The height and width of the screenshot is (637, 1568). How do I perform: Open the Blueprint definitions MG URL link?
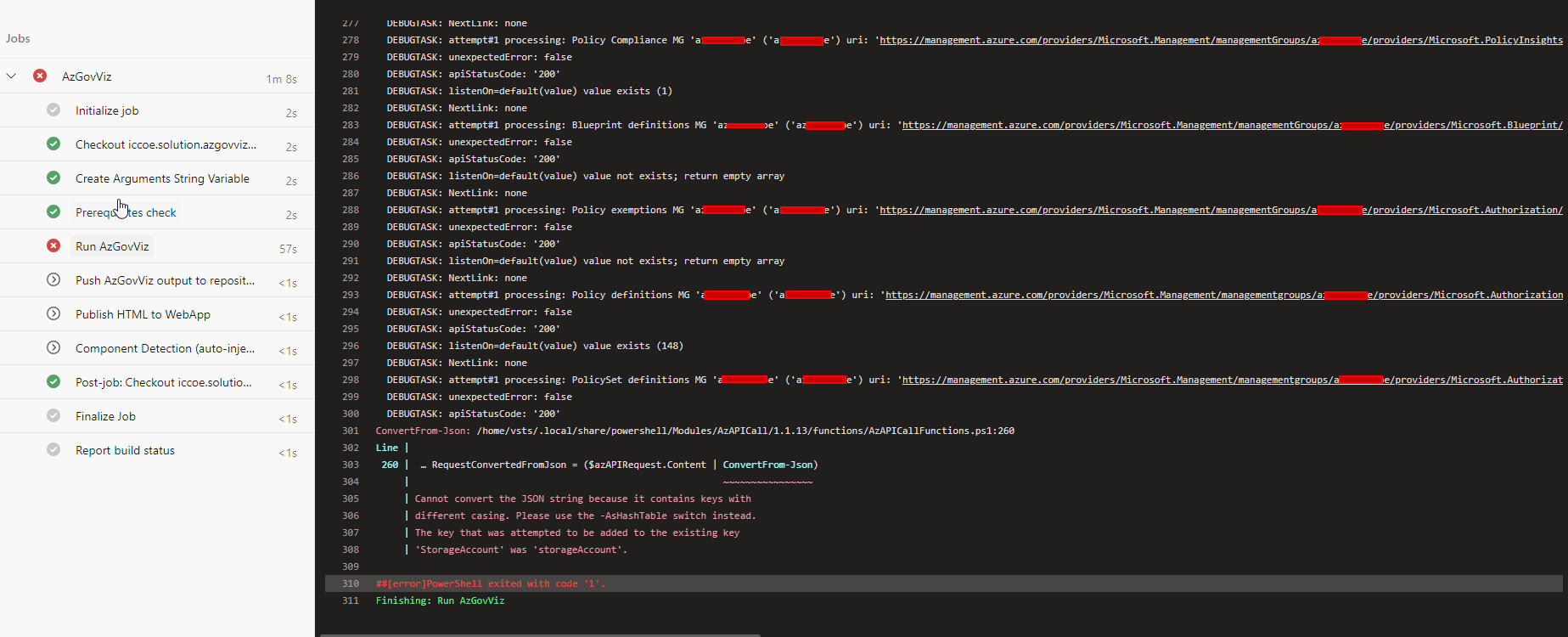[1232, 125]
